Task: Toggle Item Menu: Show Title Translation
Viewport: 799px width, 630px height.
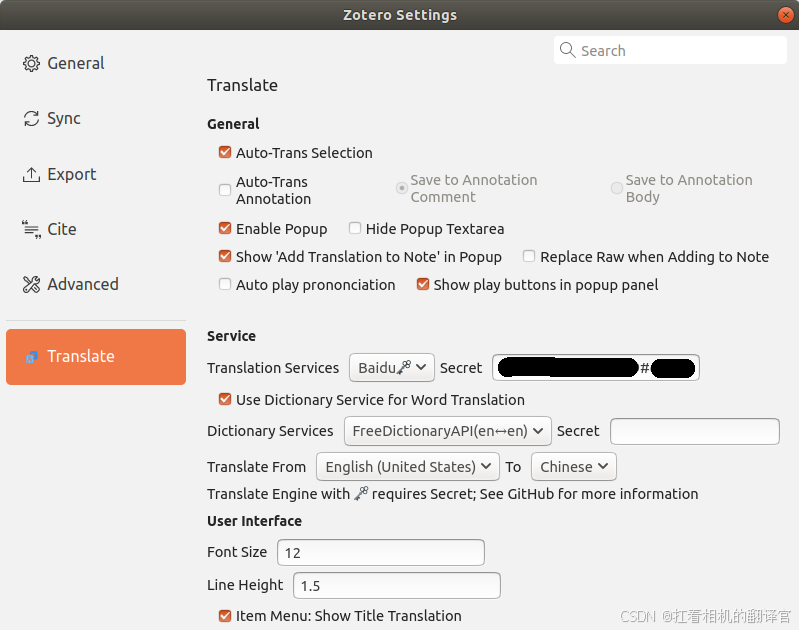Action: point(225,616)
